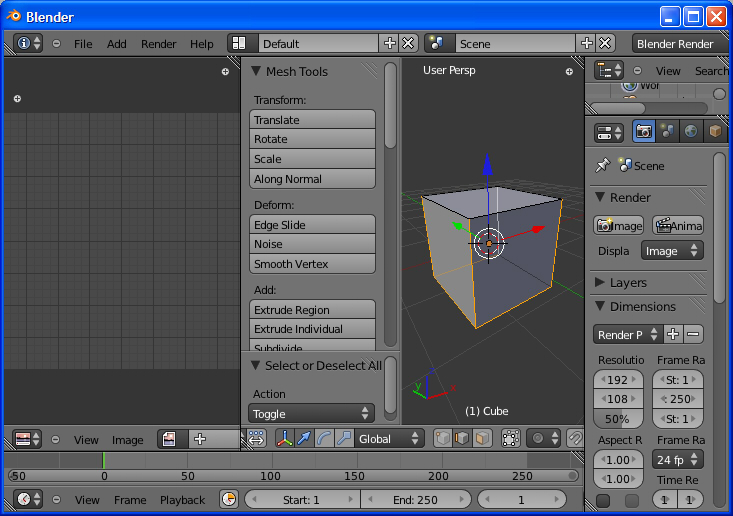Viewport: 733px width, 516px height.
Task: Open the Object properties cube tab
Action: pos(716,131)
